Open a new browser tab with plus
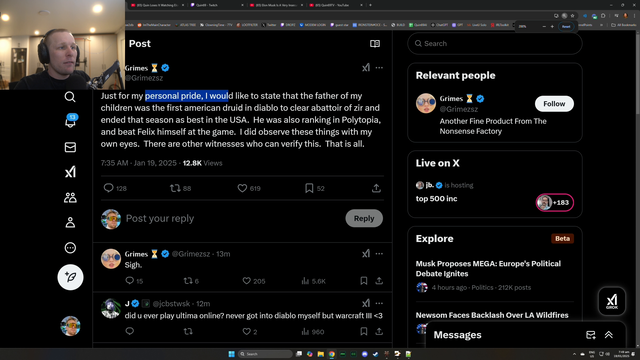Viewport: 640px width, 360px height. tap(370, 5)
